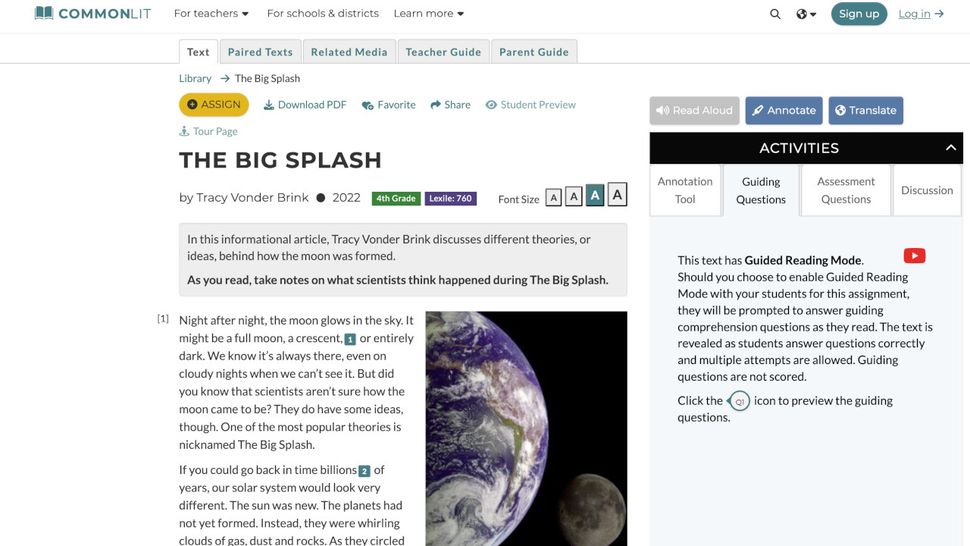Open the Assessment Questions tab

pyautogui.click(x=846, y=190)
